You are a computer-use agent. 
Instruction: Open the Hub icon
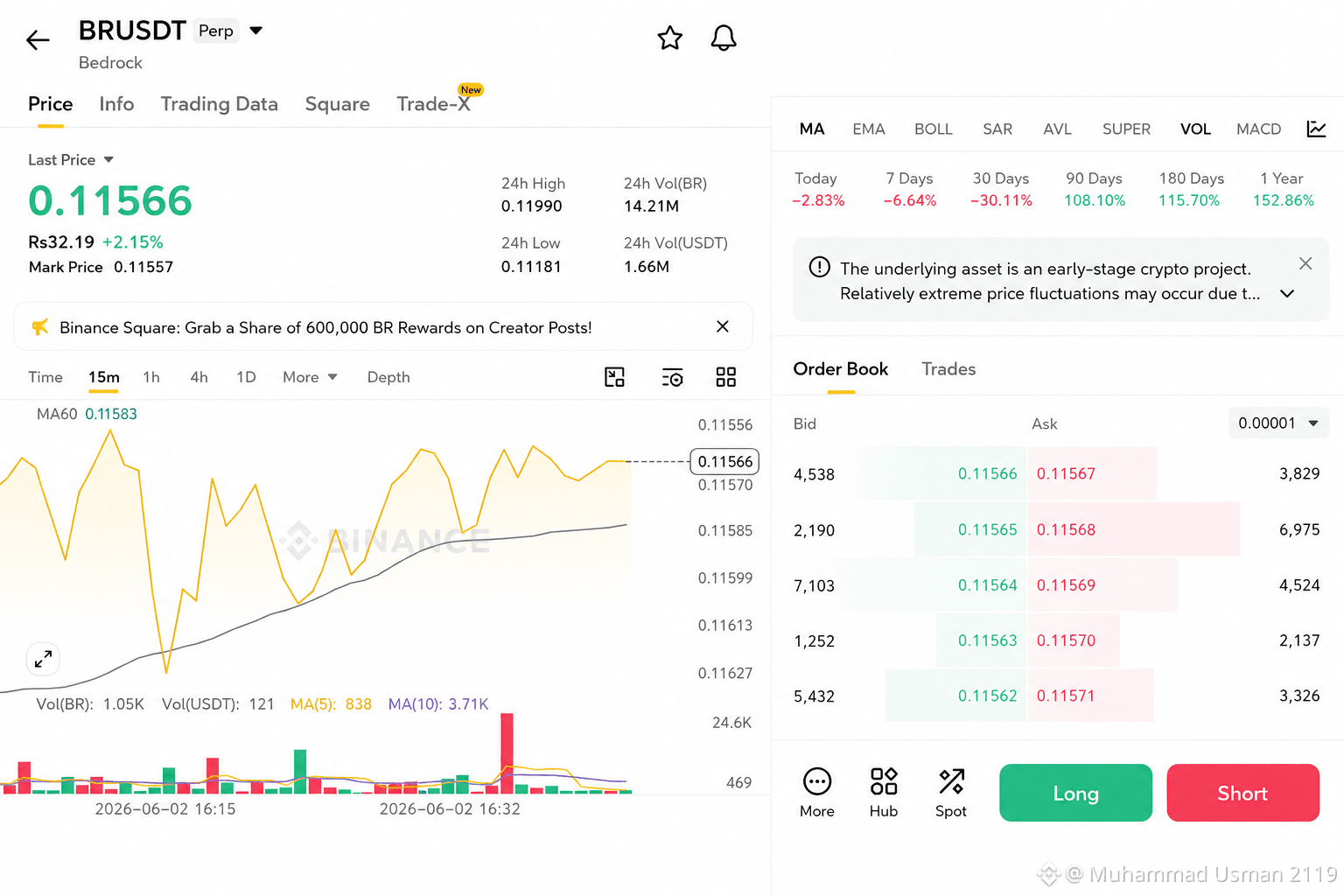coord(884,792)
